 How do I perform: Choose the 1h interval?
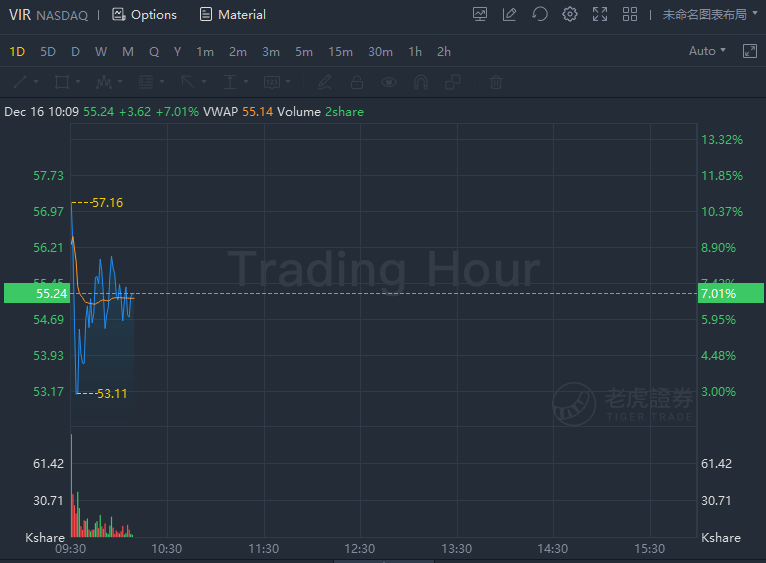coord(415,51)
